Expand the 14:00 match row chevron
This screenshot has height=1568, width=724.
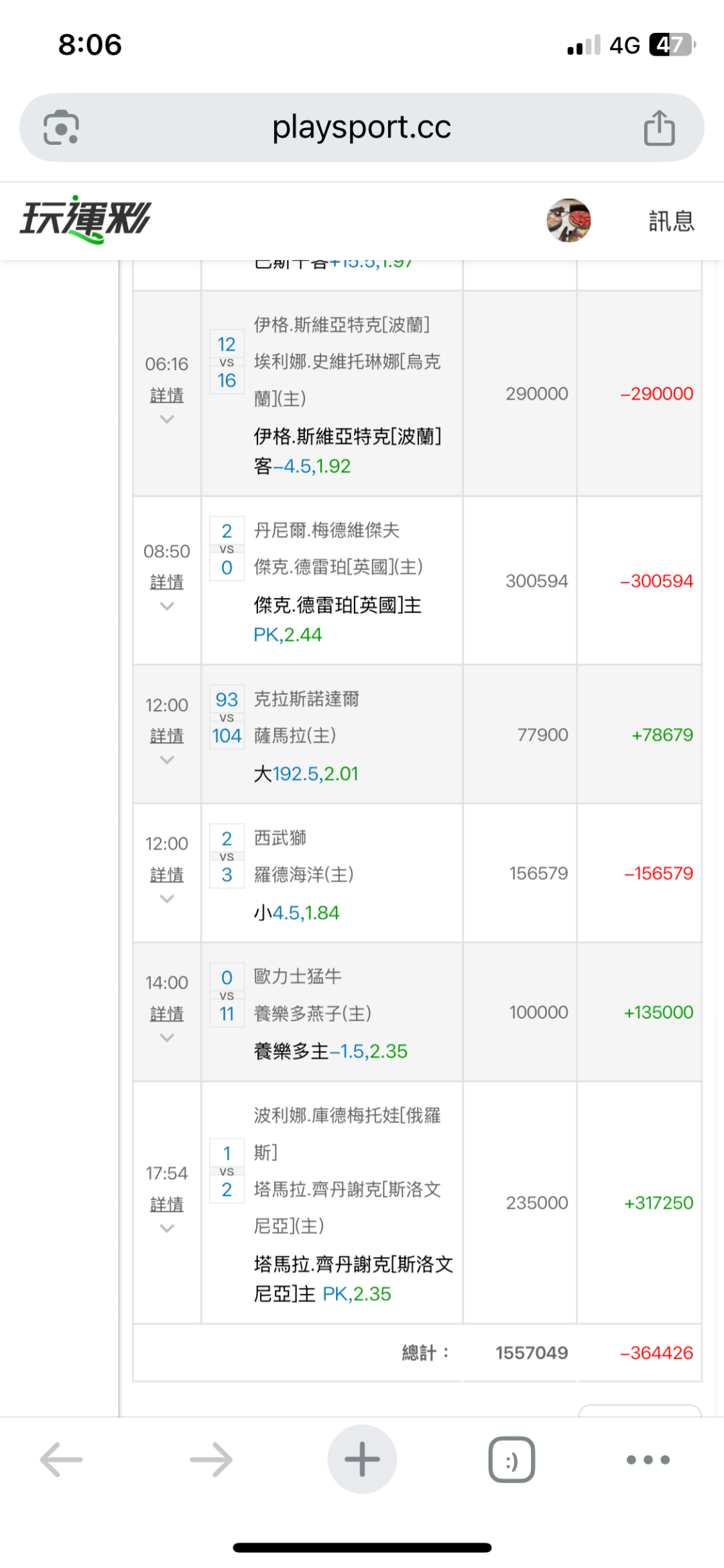click(167, 1038)
